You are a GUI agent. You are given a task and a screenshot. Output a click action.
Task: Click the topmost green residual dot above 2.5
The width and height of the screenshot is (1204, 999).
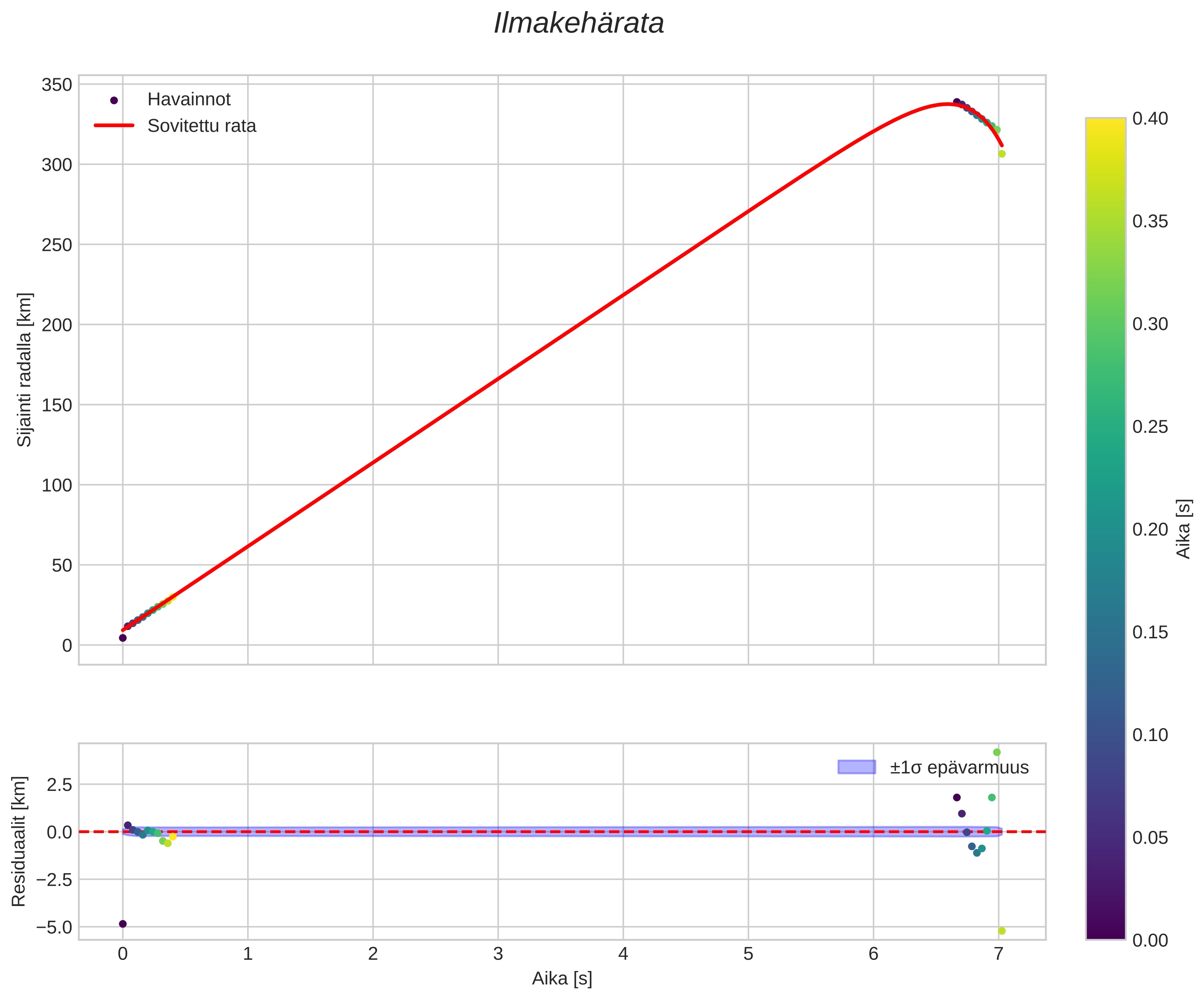click(x=996, y=753)
